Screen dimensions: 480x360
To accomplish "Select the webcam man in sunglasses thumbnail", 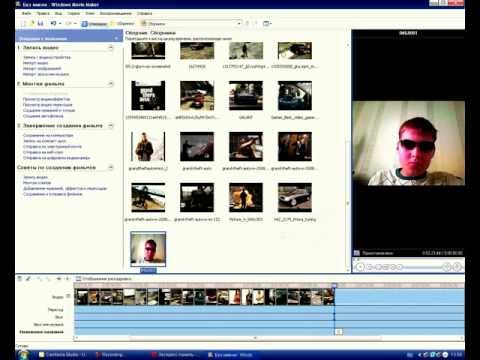I will pyautogui.click(x=148, y=249).
